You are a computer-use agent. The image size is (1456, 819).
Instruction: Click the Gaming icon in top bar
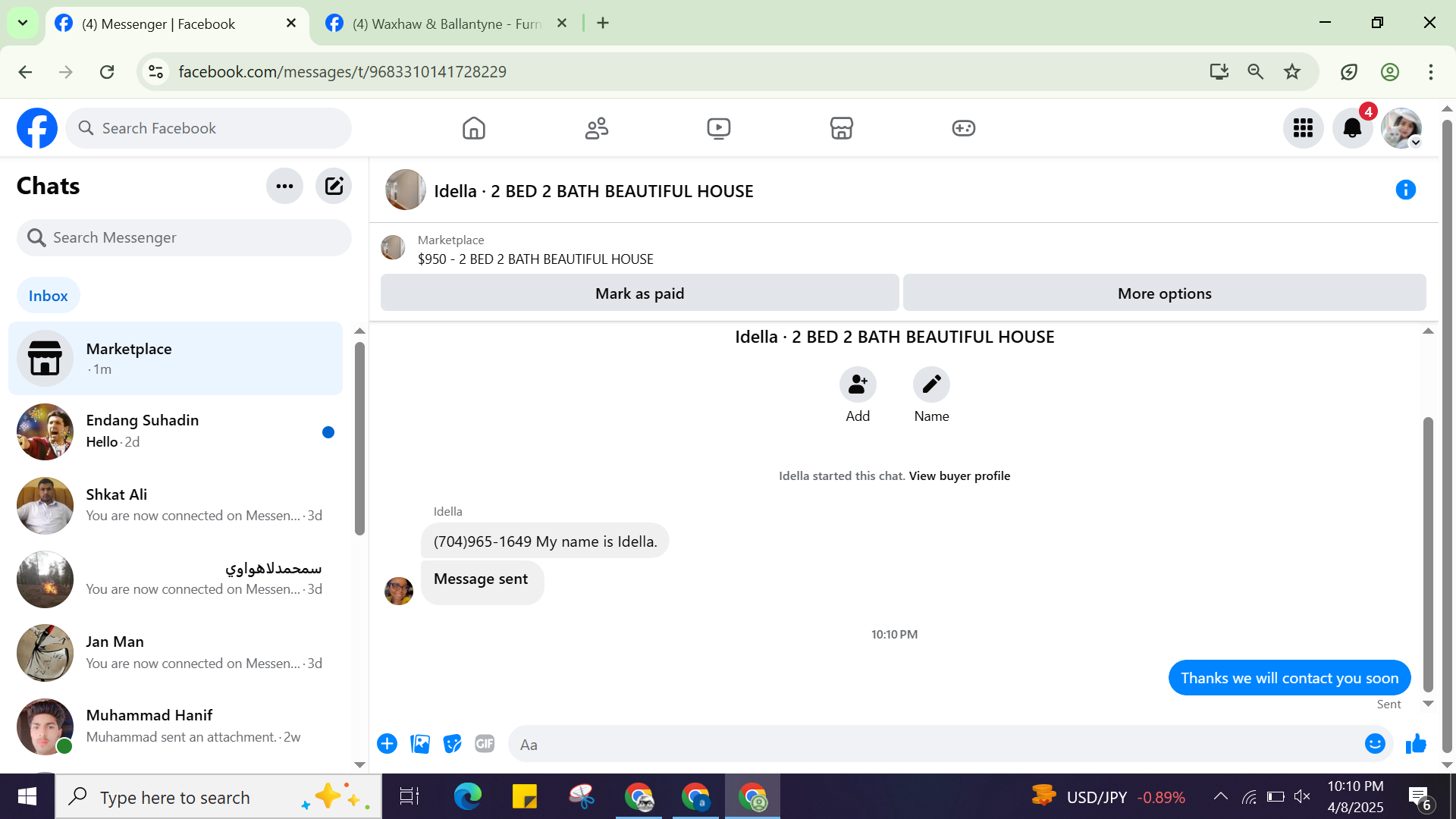click(963, 128)
